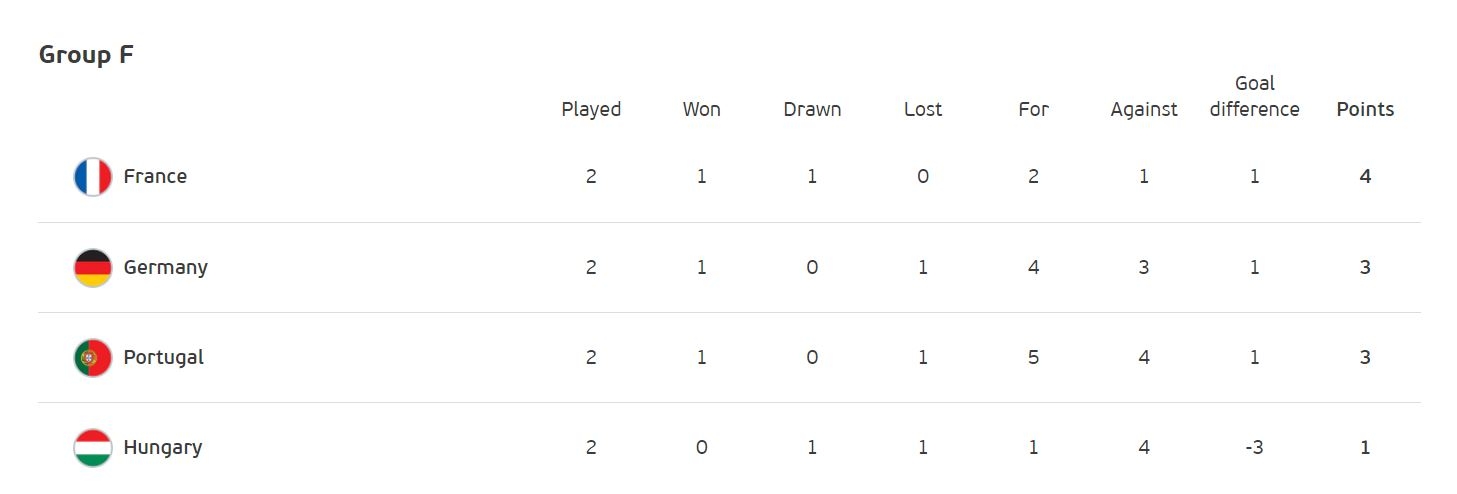
Task: Select the Hungary team name
Action: tap(163, 447)
